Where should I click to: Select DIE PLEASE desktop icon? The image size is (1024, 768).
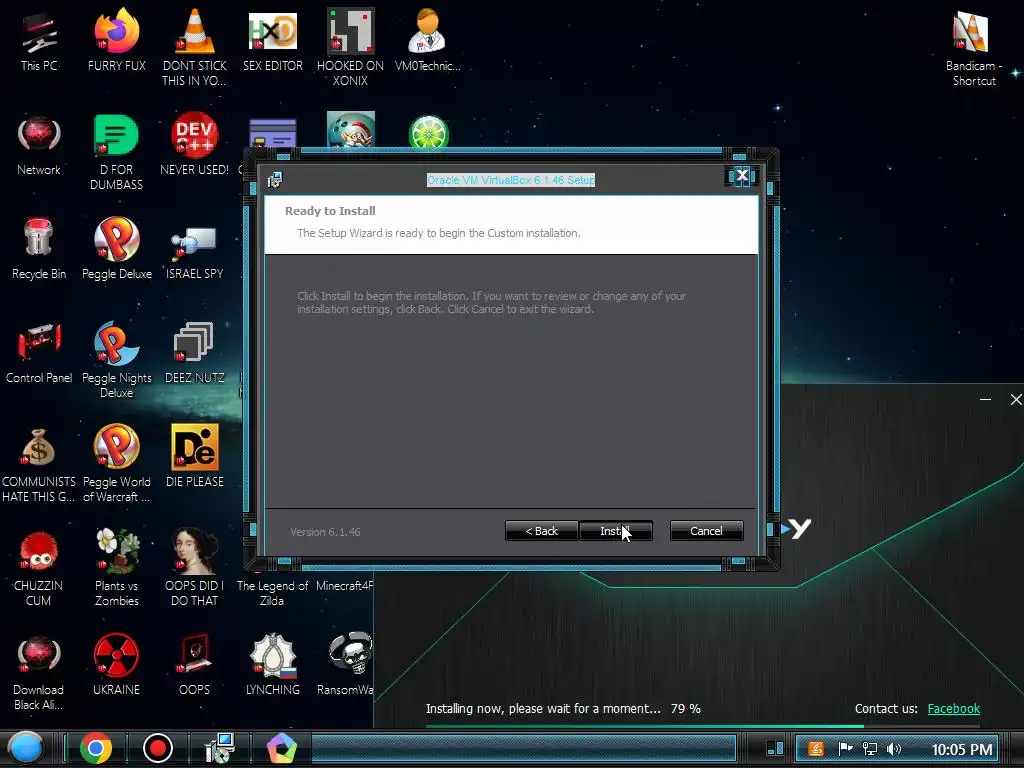(195, 456)
